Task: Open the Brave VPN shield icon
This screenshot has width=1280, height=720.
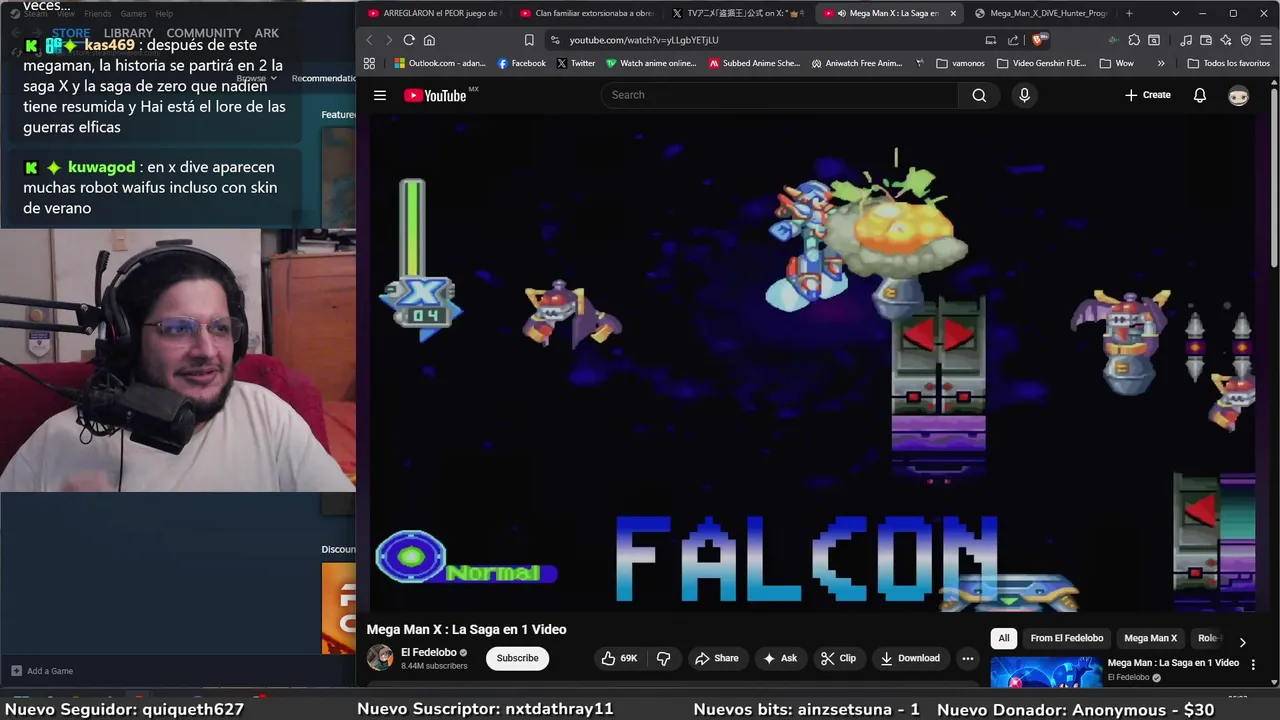Action: point(1246,40)
